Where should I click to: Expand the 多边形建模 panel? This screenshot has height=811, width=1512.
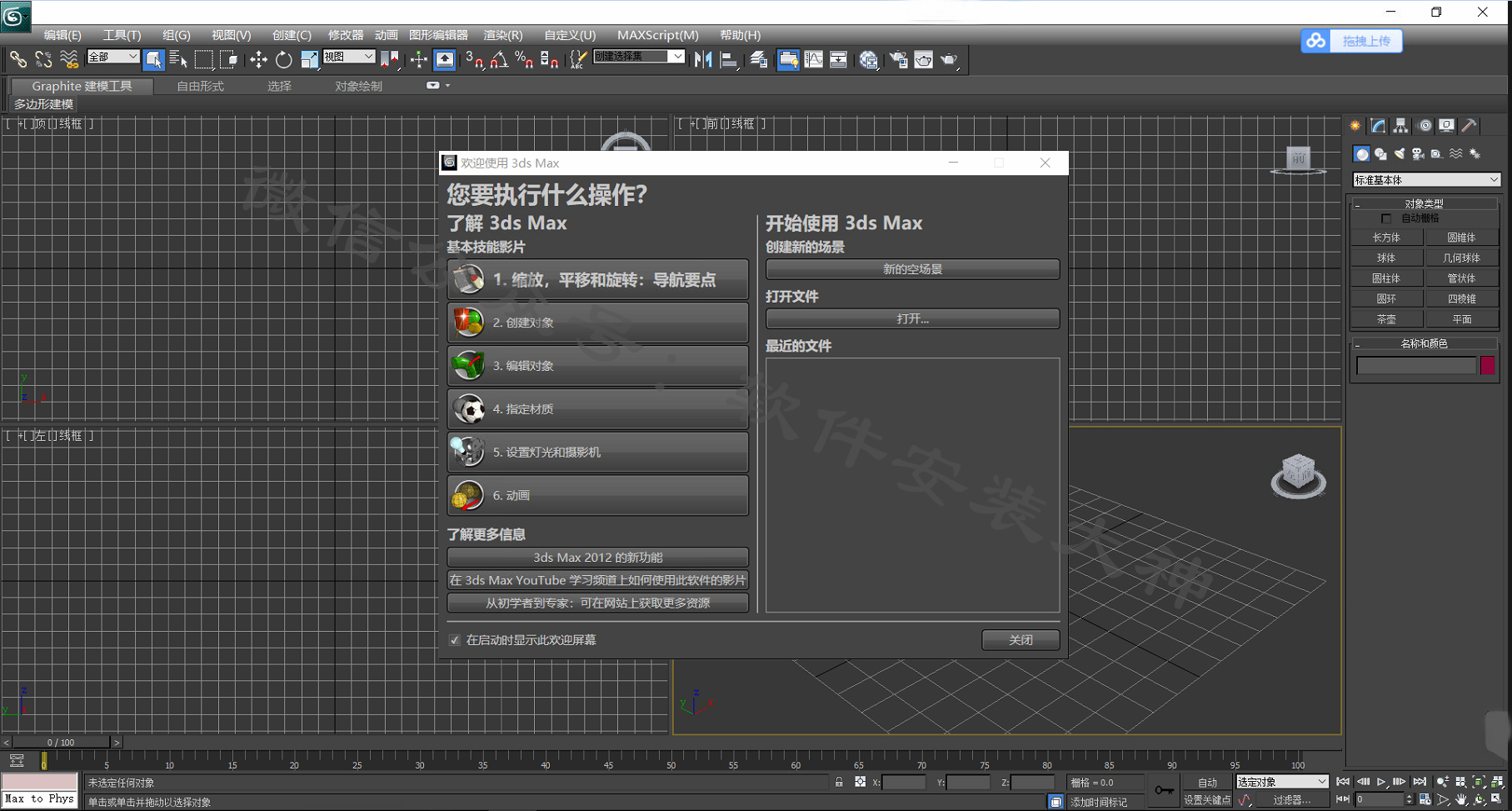click(43, 104)
